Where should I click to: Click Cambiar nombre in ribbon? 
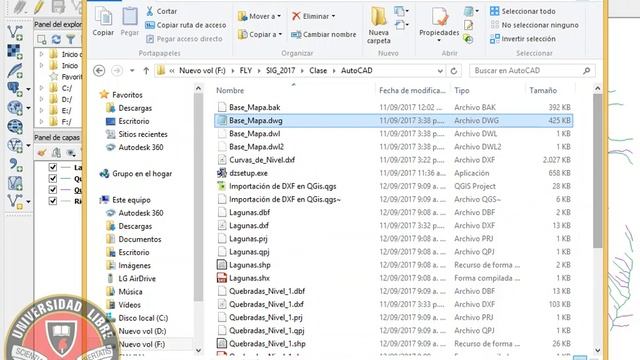pos(324,35)
